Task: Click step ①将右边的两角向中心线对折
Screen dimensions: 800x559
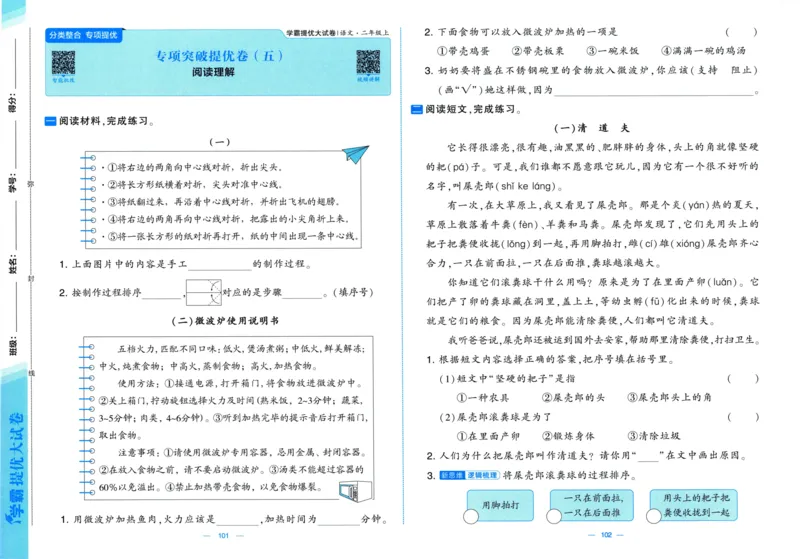Action: click(195, 167)
